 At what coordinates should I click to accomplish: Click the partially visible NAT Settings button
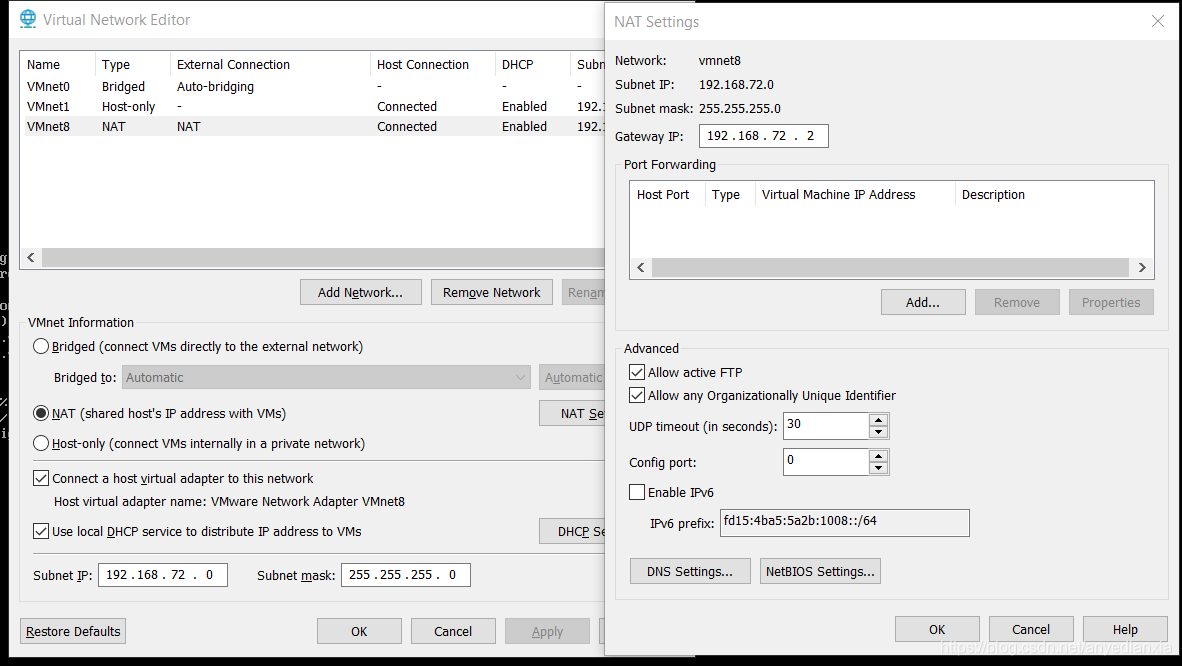coord(572,413)
